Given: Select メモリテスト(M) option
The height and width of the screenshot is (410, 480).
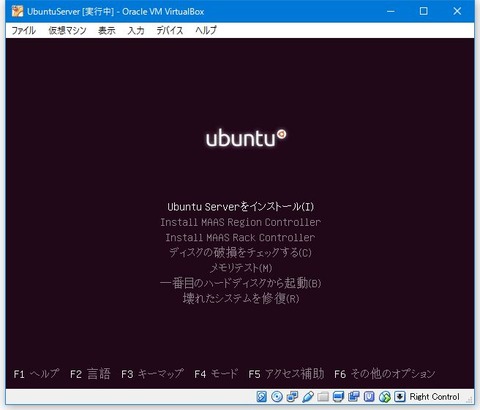Looking at the screenshot, I should (240, 268).
